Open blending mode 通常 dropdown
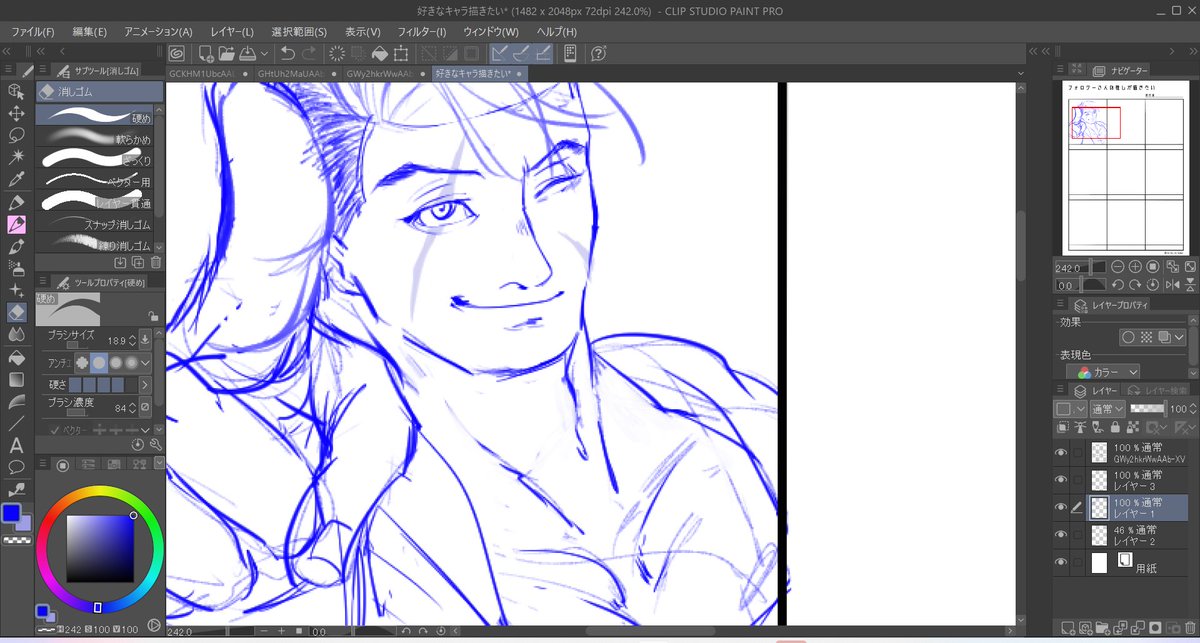 [x=1107, y=408]
